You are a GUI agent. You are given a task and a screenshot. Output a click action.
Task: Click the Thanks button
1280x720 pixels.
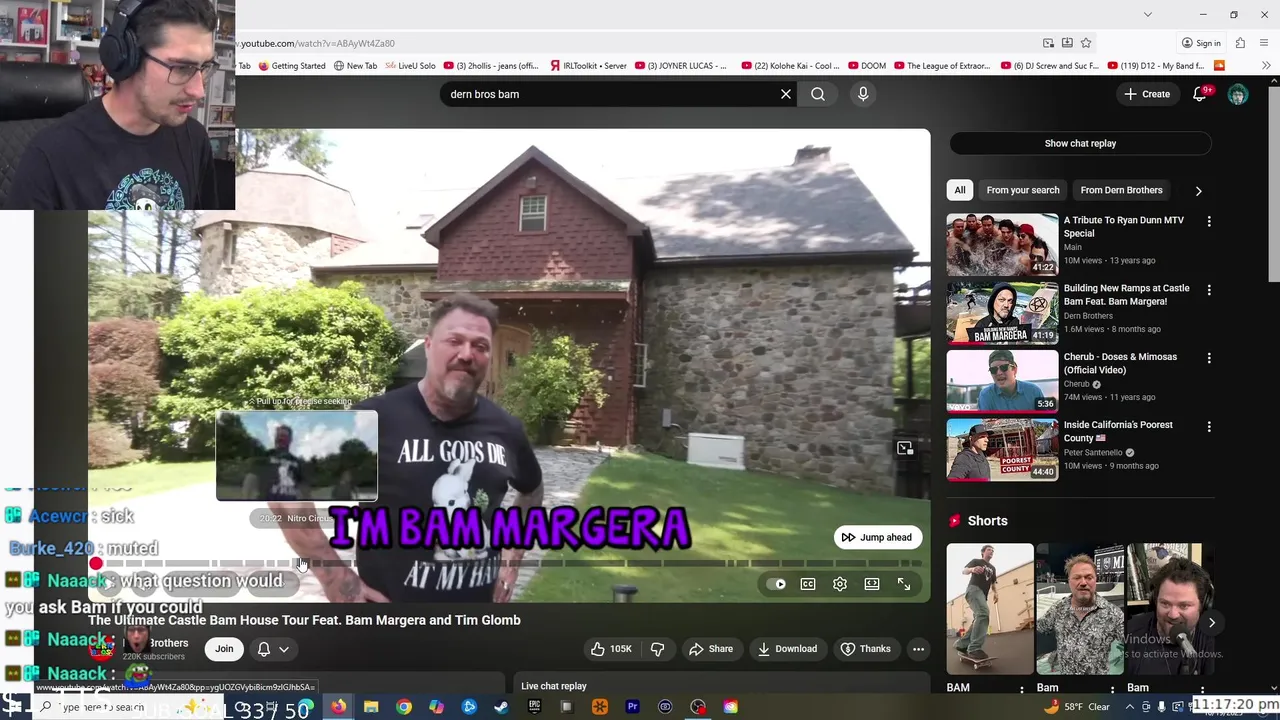pyautogui.click(x=866, y=649)
